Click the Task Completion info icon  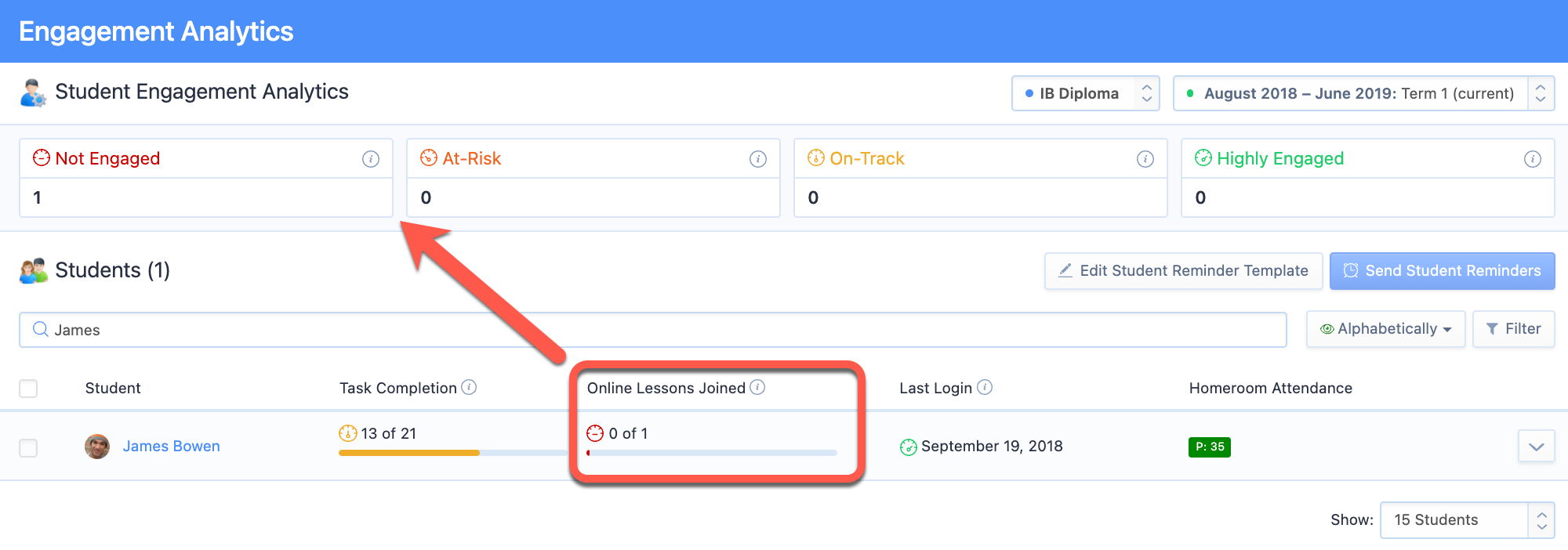click(469, 387)
